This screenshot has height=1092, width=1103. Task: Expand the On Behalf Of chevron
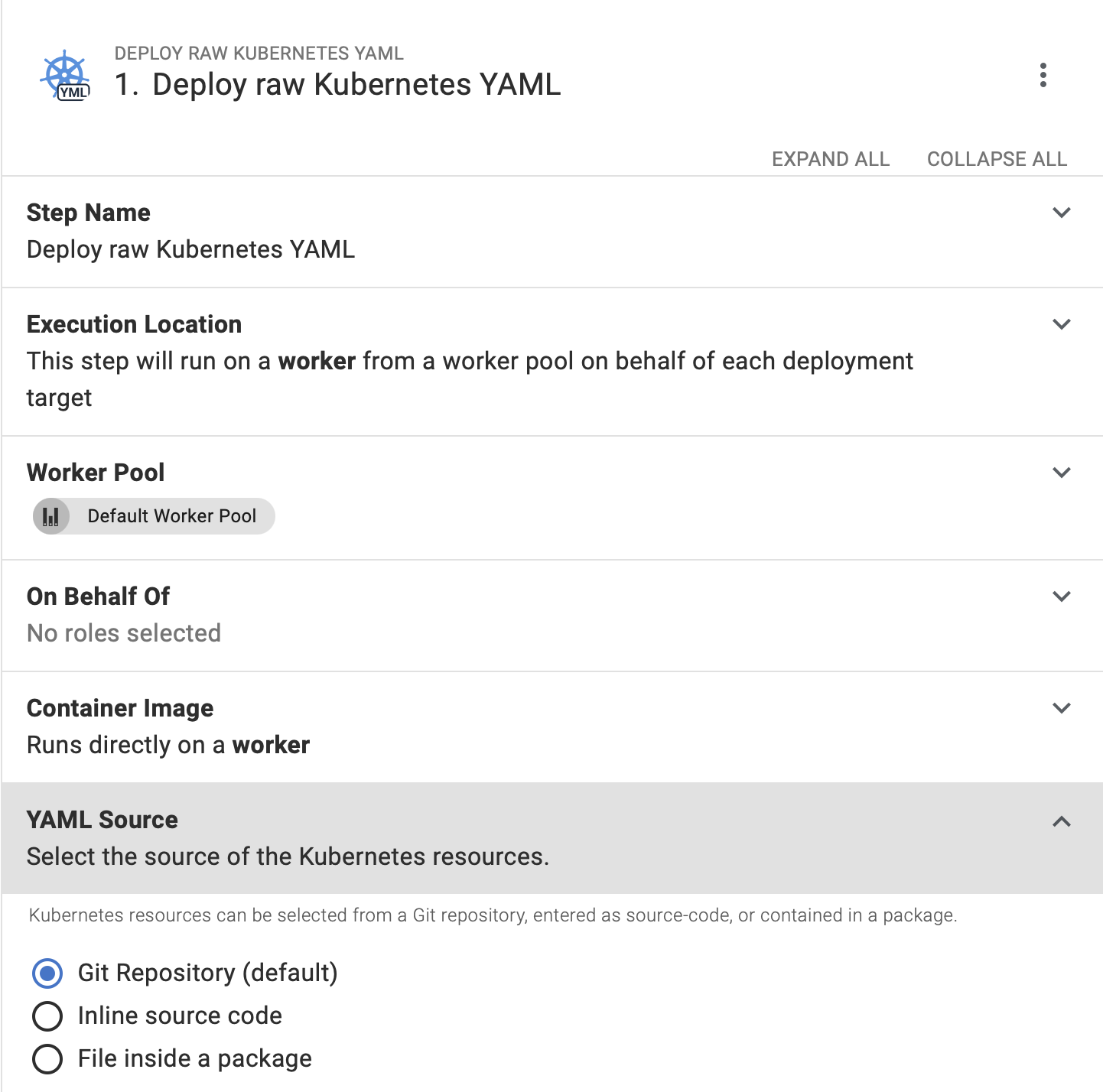click(1061, 596)
